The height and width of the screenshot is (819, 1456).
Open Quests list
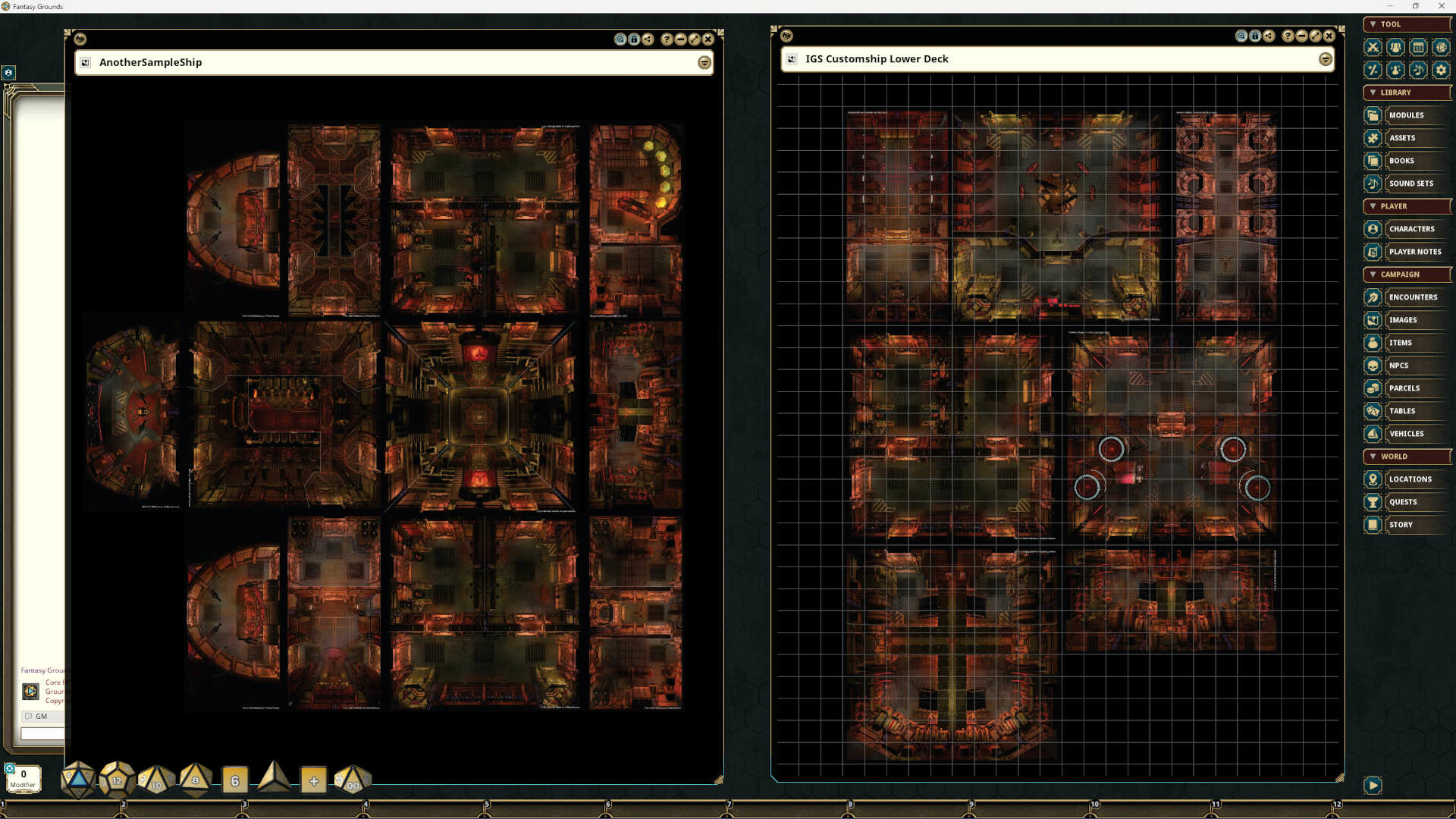1407,502
